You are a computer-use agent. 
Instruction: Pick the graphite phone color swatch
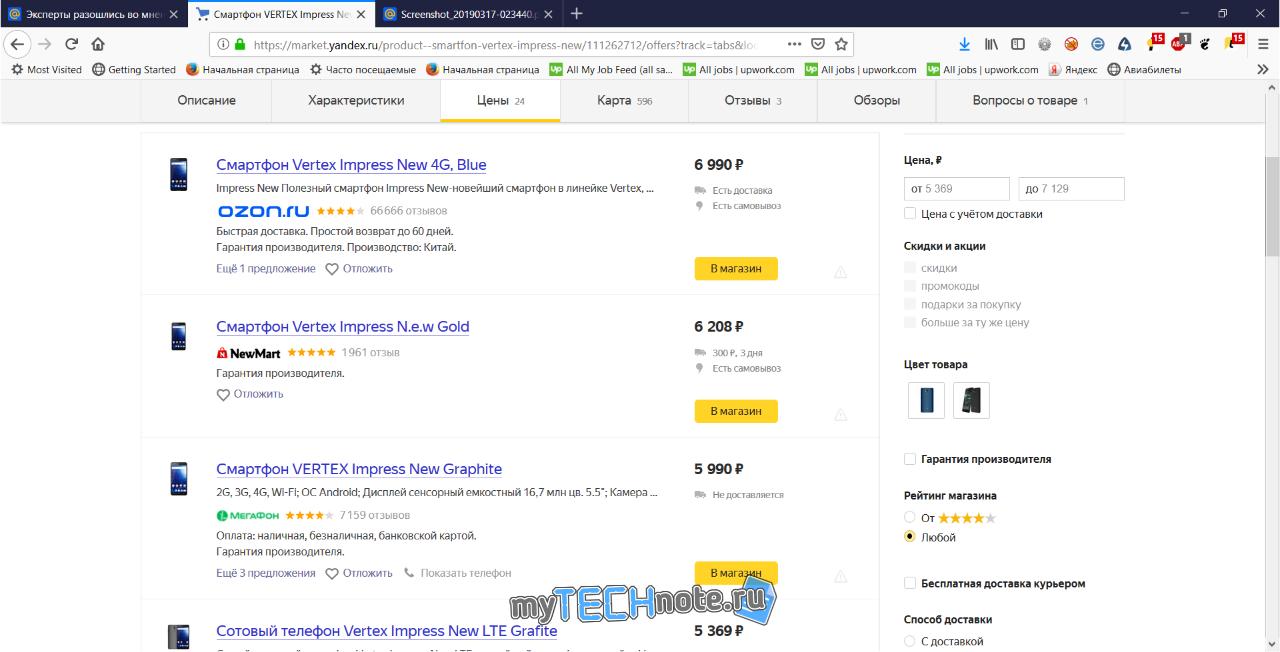tap(971, 401)
